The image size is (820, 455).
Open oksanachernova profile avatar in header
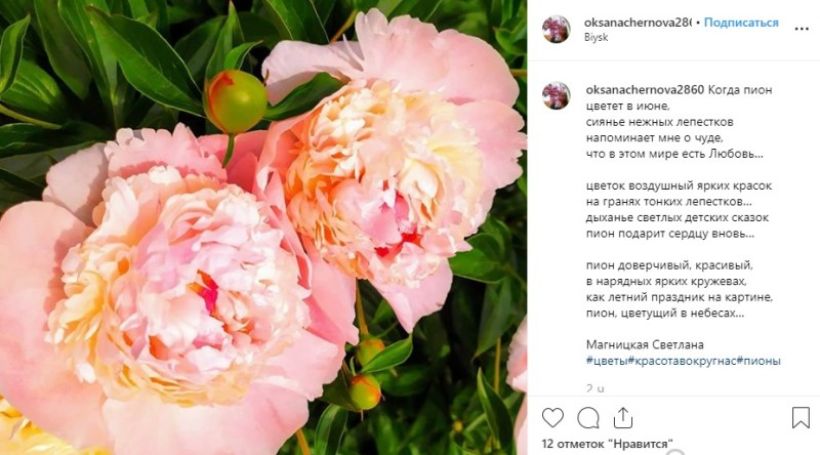556,29
